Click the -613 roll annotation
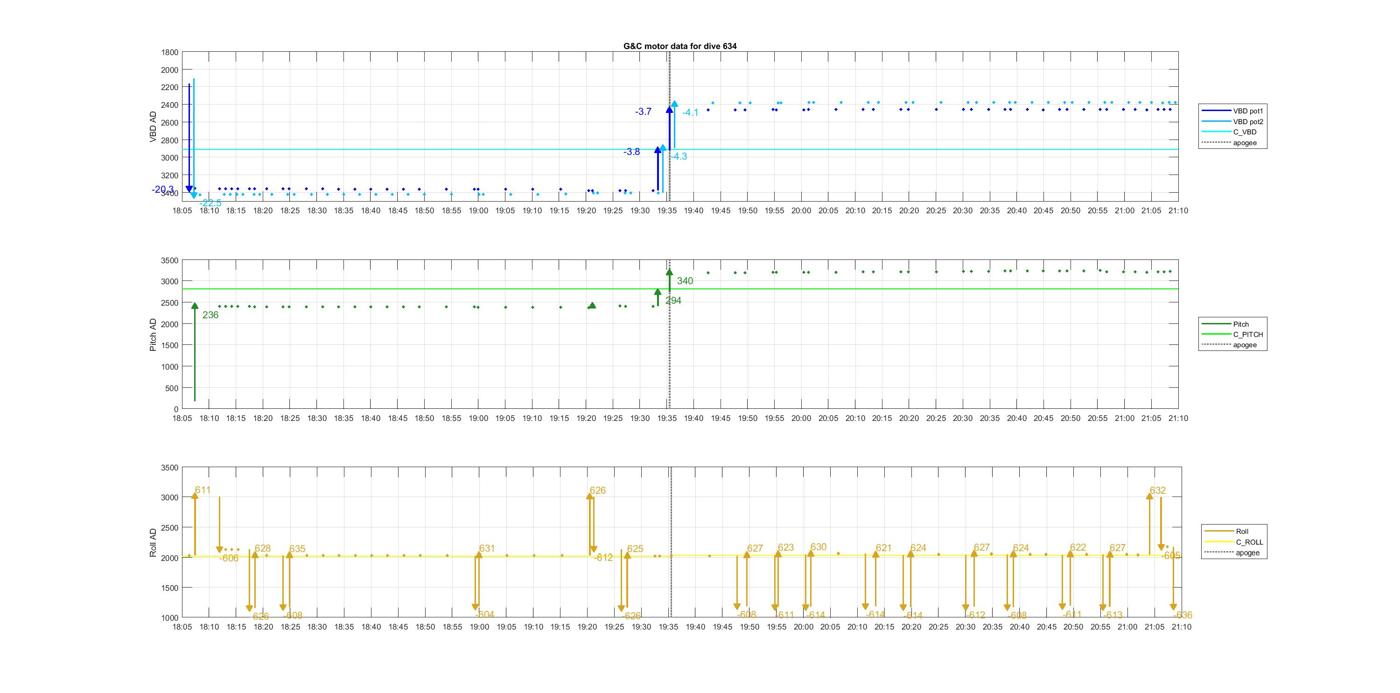1400x693 pixels. coord(1113,615)
